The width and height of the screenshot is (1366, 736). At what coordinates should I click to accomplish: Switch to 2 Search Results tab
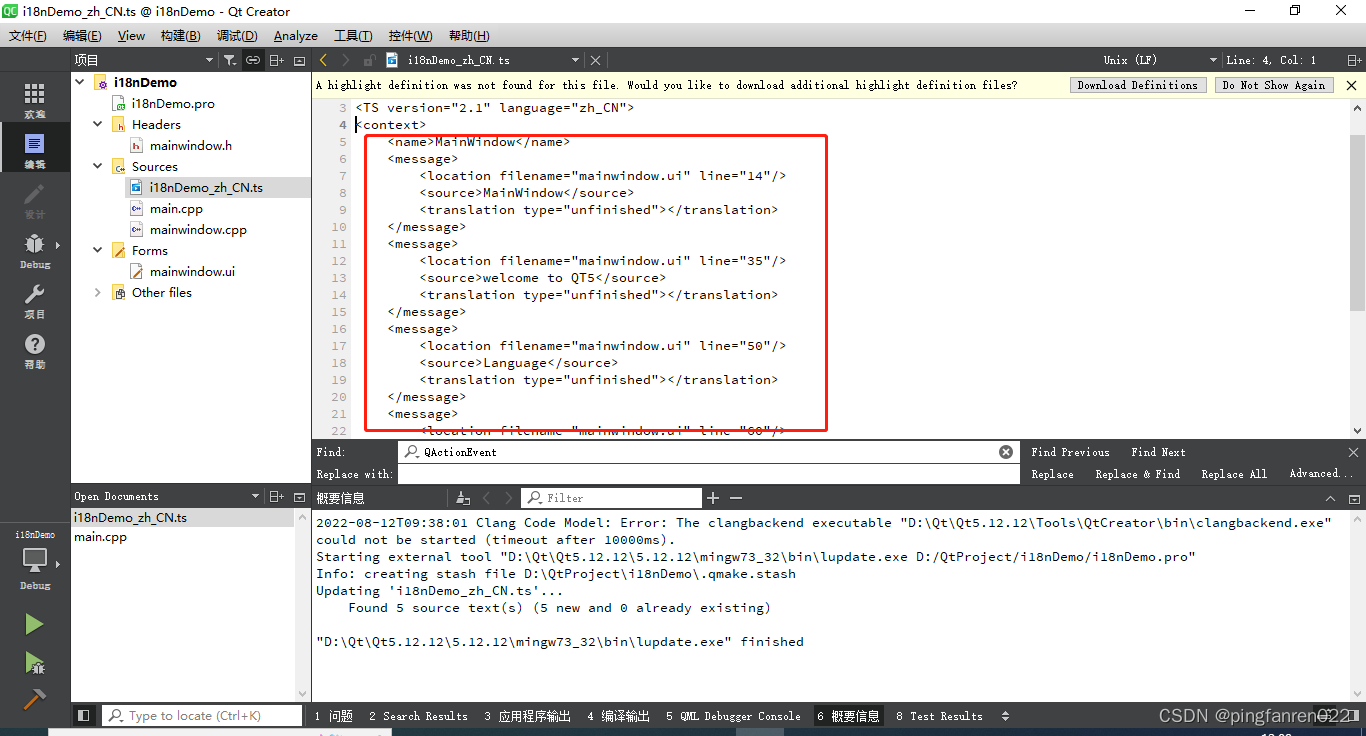[418, 716]
